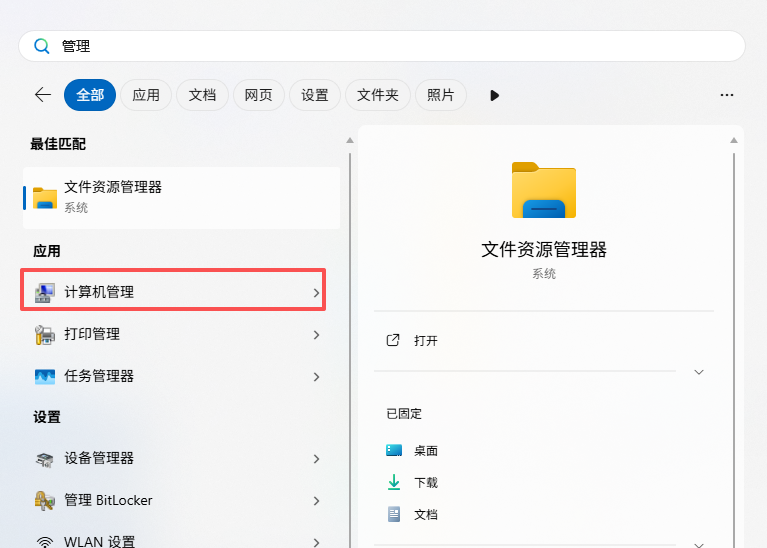Click the large File Explorer folder icon
Viewport: 767px width, 548px height.
tap(544, 189)
